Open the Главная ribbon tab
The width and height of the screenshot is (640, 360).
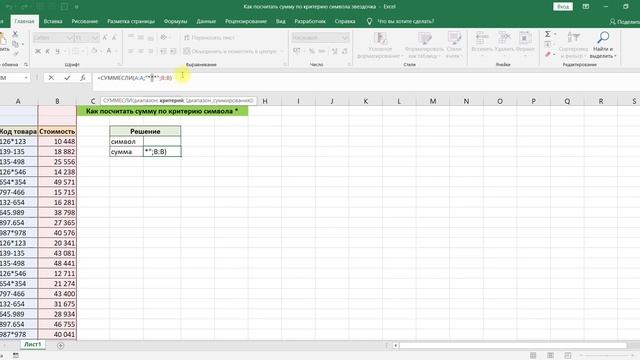tap(24, 21)
